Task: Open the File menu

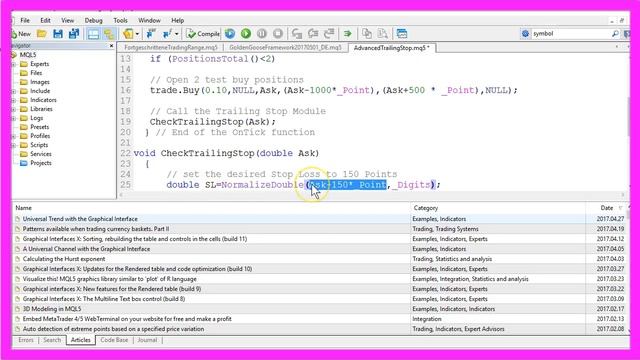Action: 25,20
